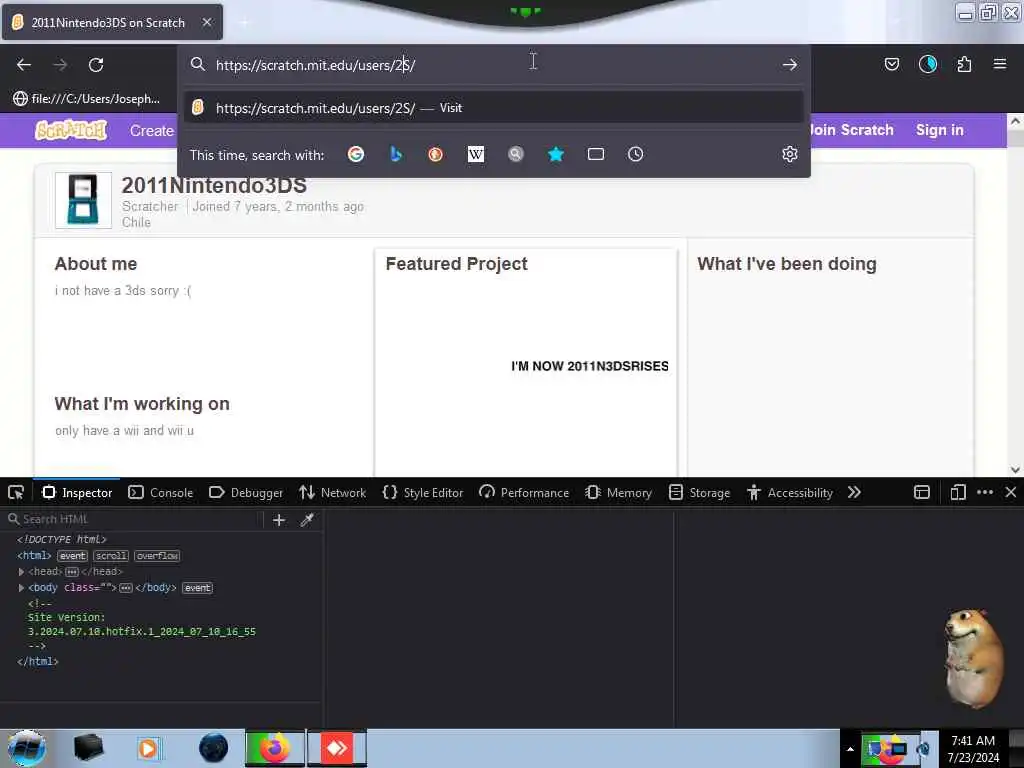Click Join Scratch link
Screen dimensions: 1024x768
(x=850, y=130)
